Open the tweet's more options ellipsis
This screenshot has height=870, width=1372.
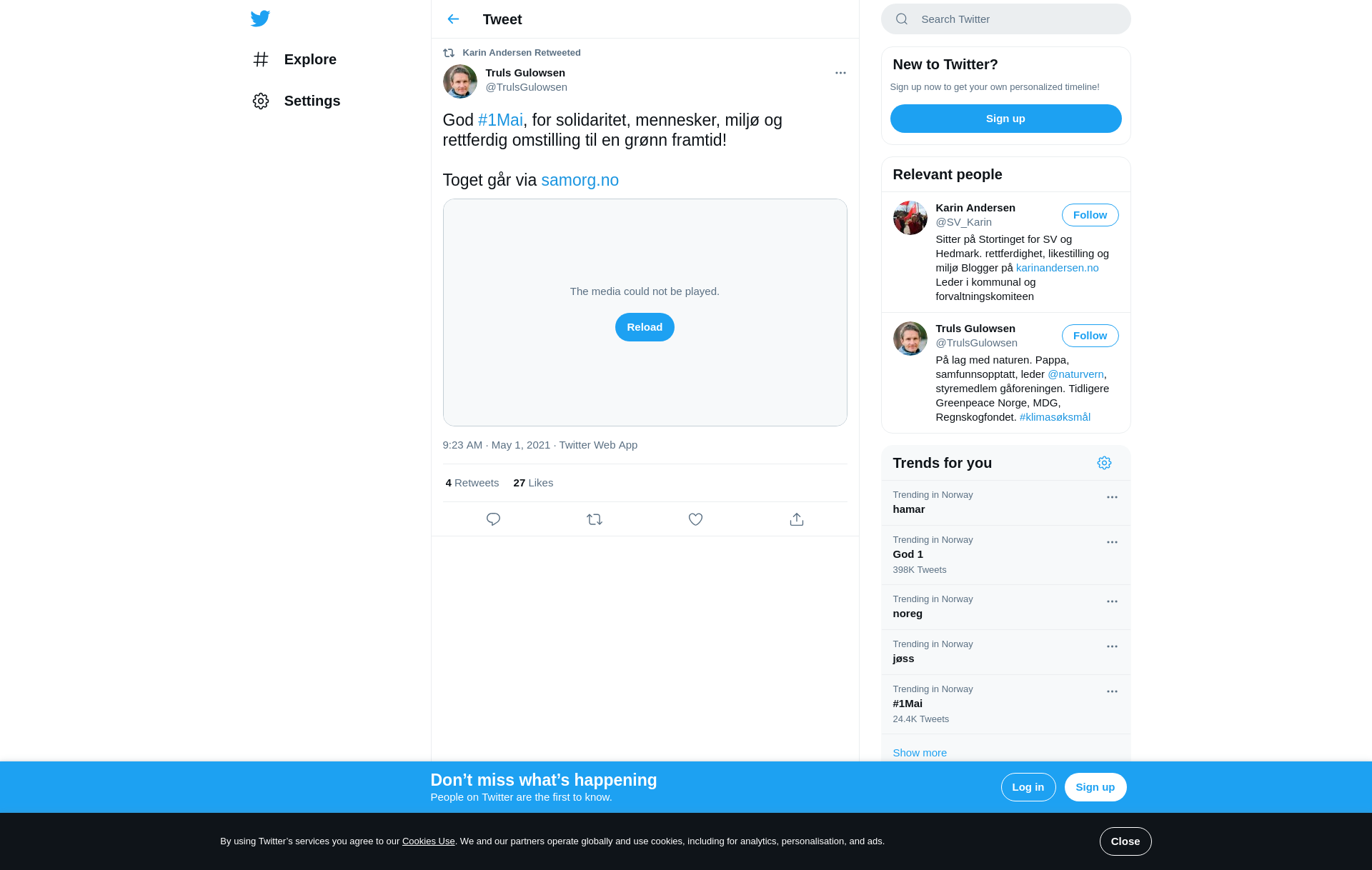pos(840,73)
